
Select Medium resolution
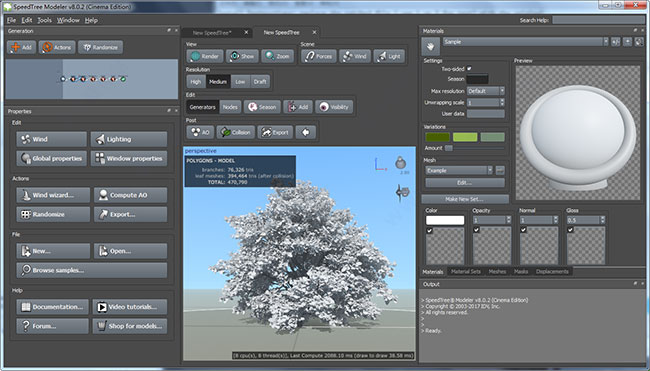(218, 82)
